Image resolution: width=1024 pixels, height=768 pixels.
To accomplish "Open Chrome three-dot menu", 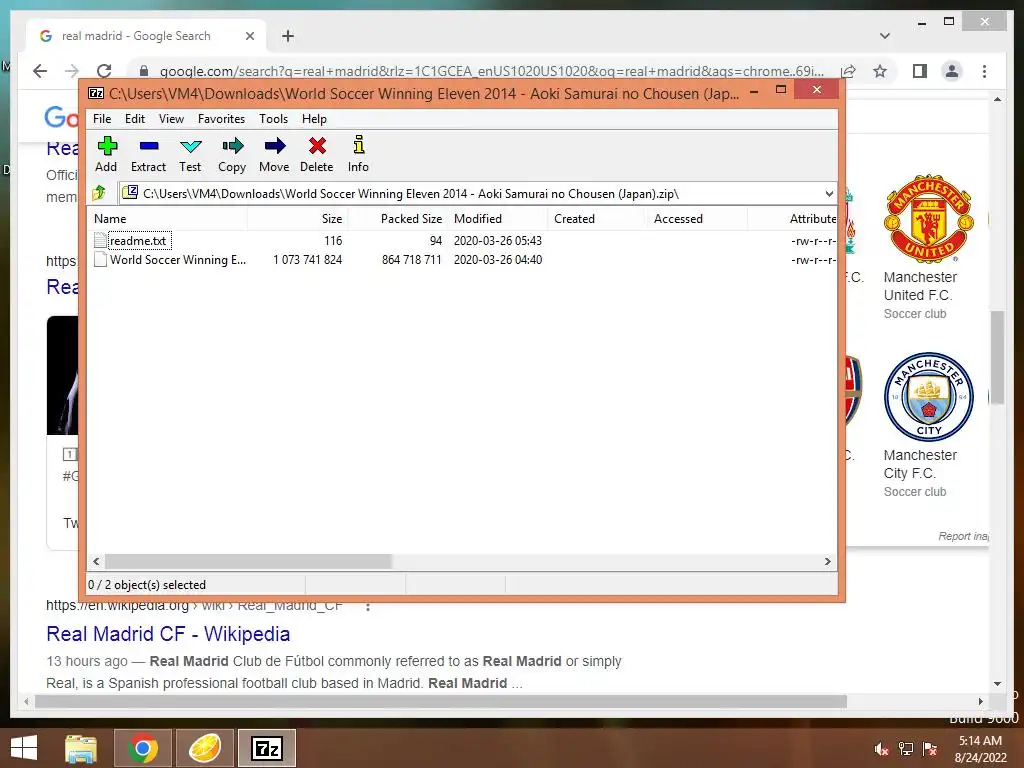I will coord(984,71).
